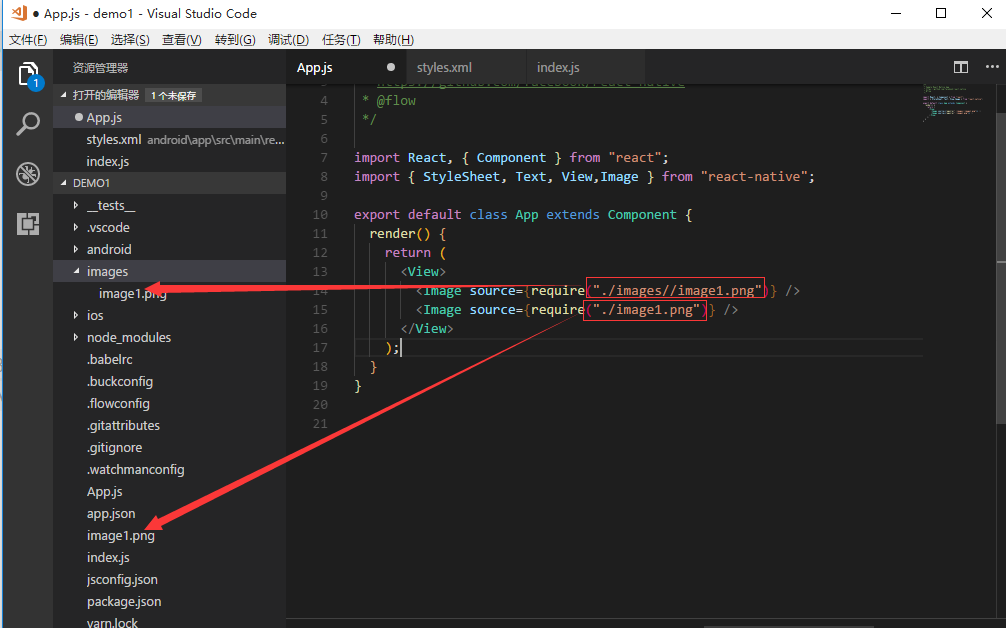1006x628 pixels.
Task: Click the editor minimap preview
Action: pyautogui.click(x=953, y=103)
